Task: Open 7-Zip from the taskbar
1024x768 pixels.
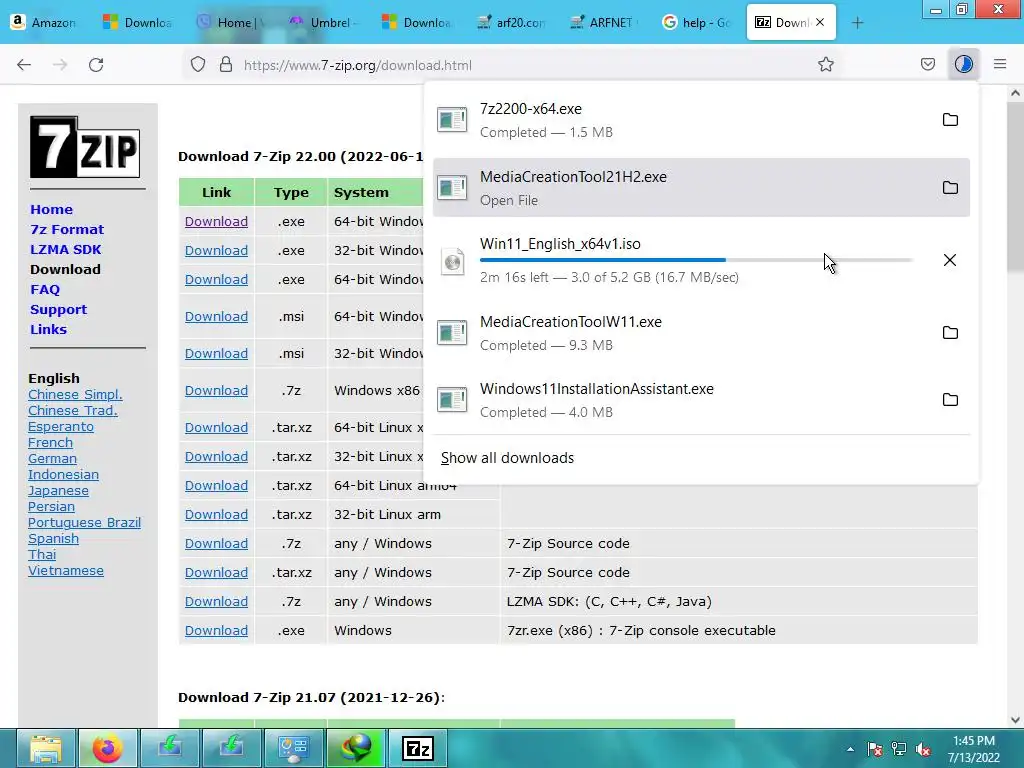Action: (x=418, y=748)
